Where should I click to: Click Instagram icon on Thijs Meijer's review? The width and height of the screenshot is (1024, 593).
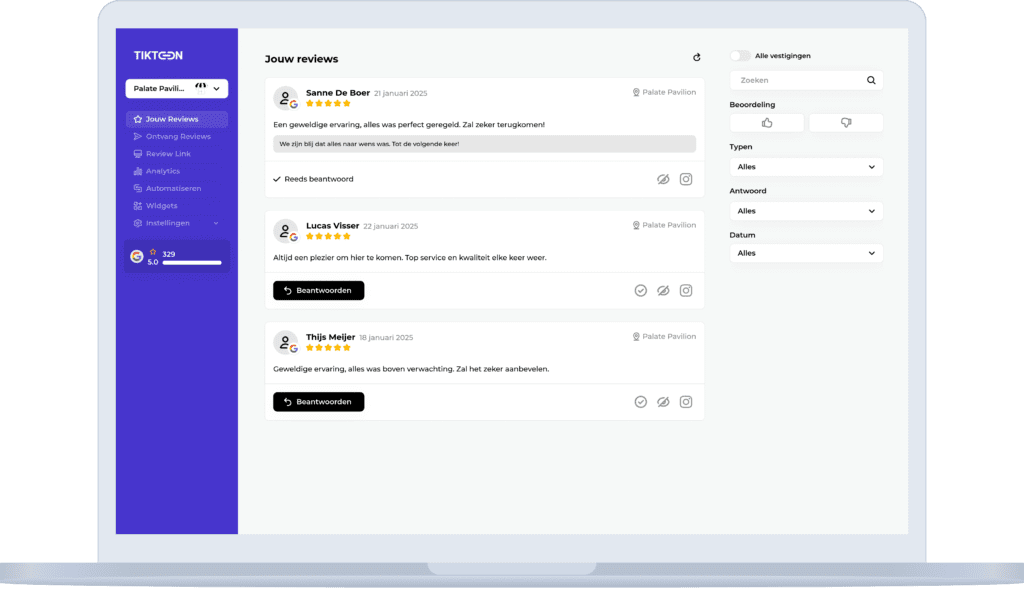point(686,402)
